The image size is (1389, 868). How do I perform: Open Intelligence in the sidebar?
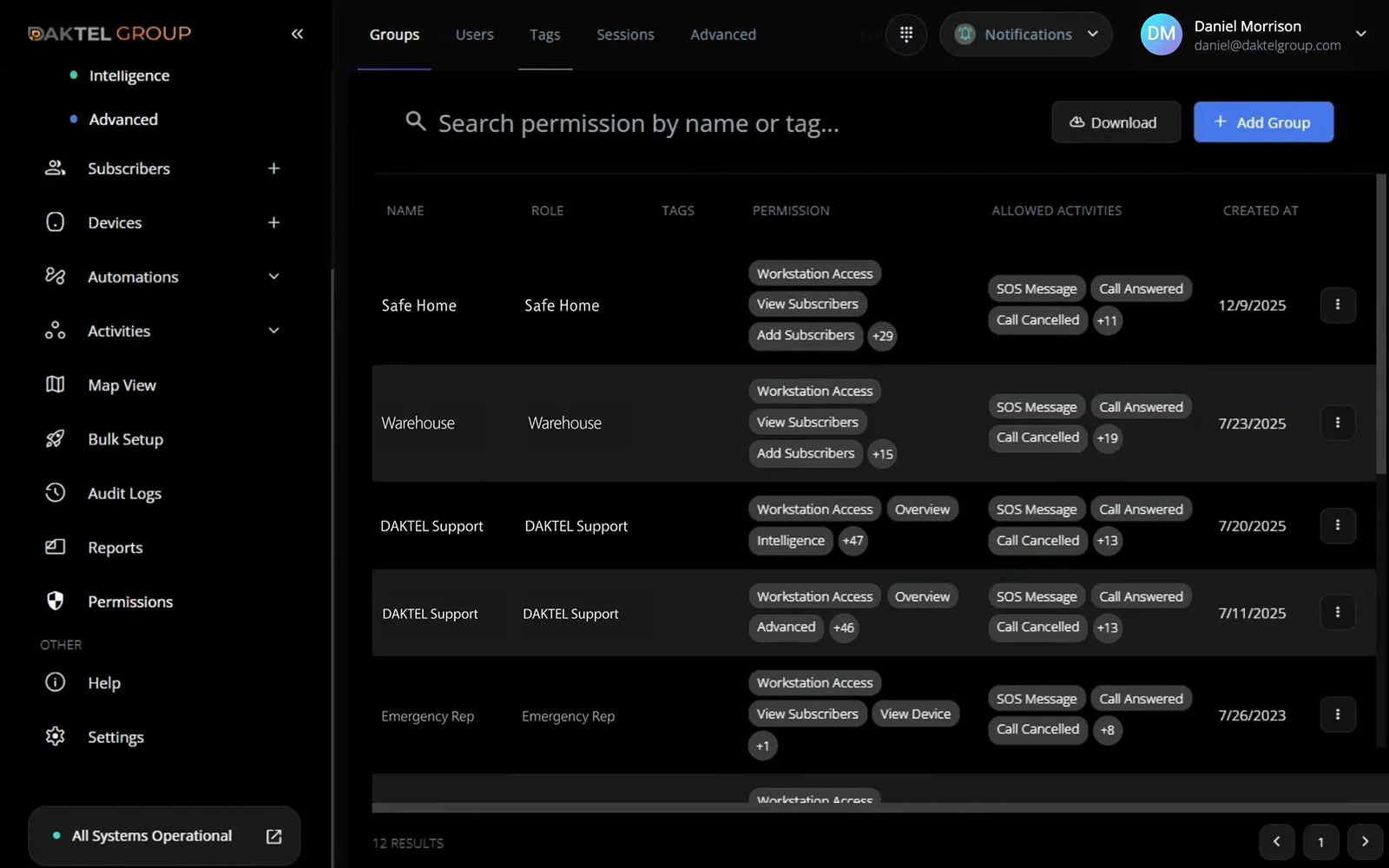tap(129, 76)
